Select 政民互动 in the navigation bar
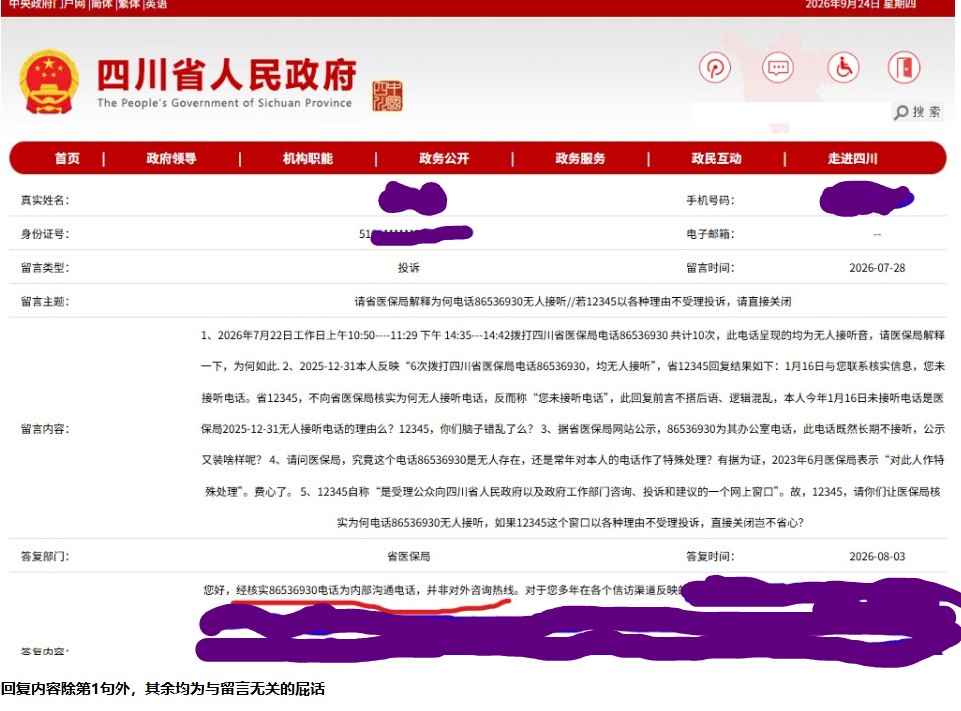Viewport: 961px width, 711px height. tap(716, 158)
